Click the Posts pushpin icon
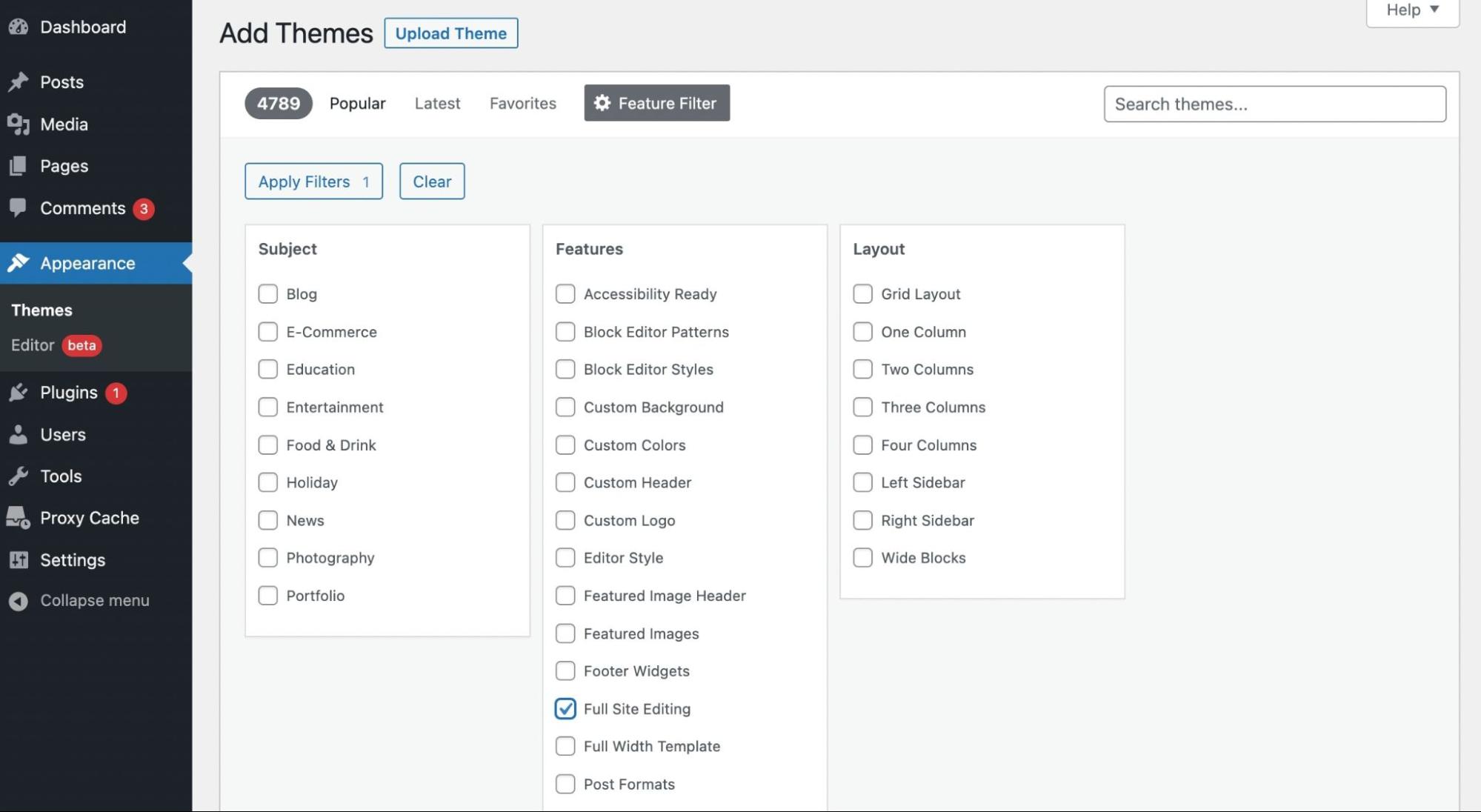The height and width of the screenshot is (812, 1481). pos(19,82)
